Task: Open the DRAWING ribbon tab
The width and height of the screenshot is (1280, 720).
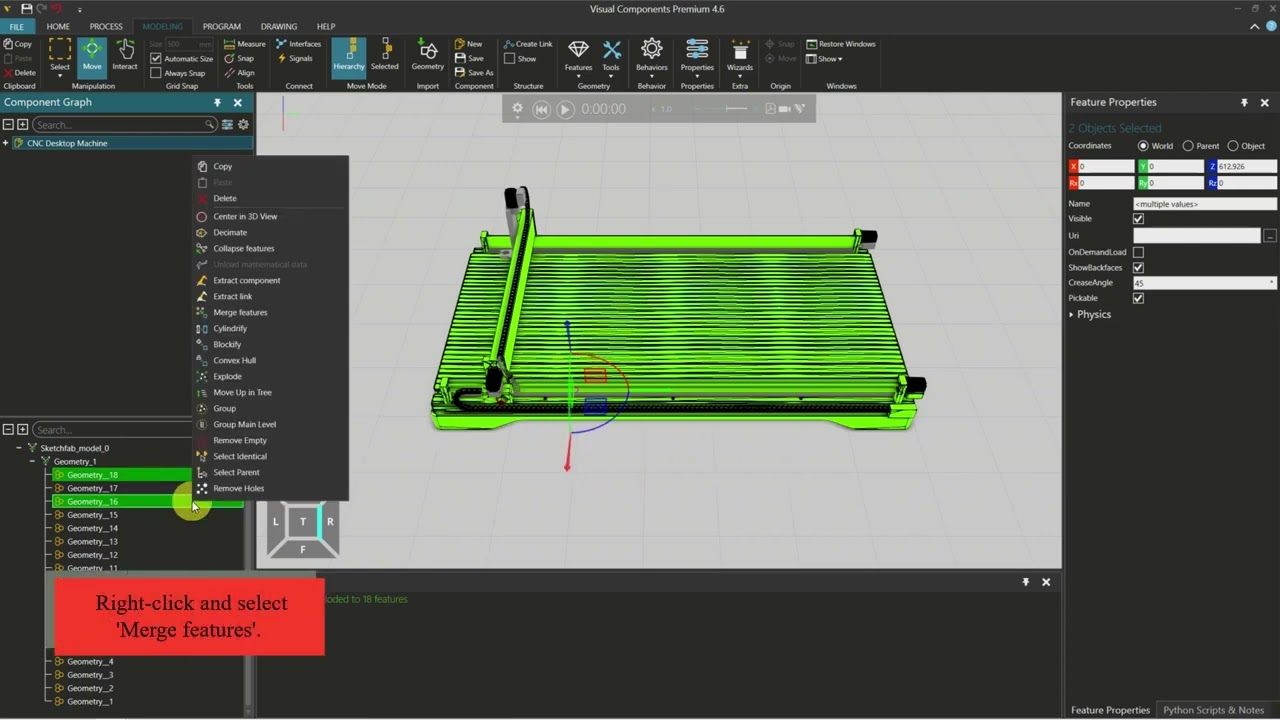Action: [x=279, y=26]
